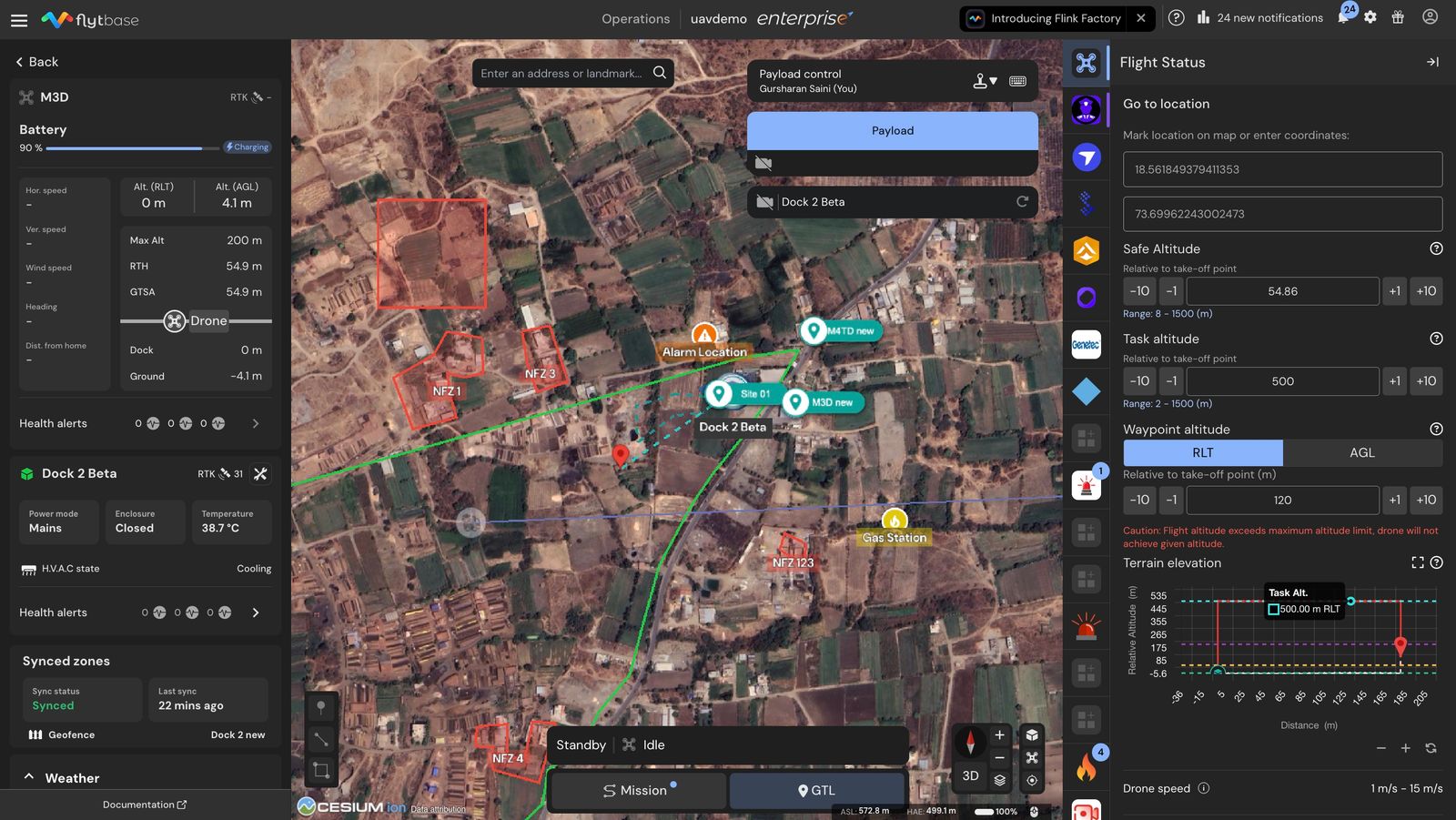Select the Payload tab
Image resolution: width=1456 pixels, height=820 pixels.
click(893, 131)
